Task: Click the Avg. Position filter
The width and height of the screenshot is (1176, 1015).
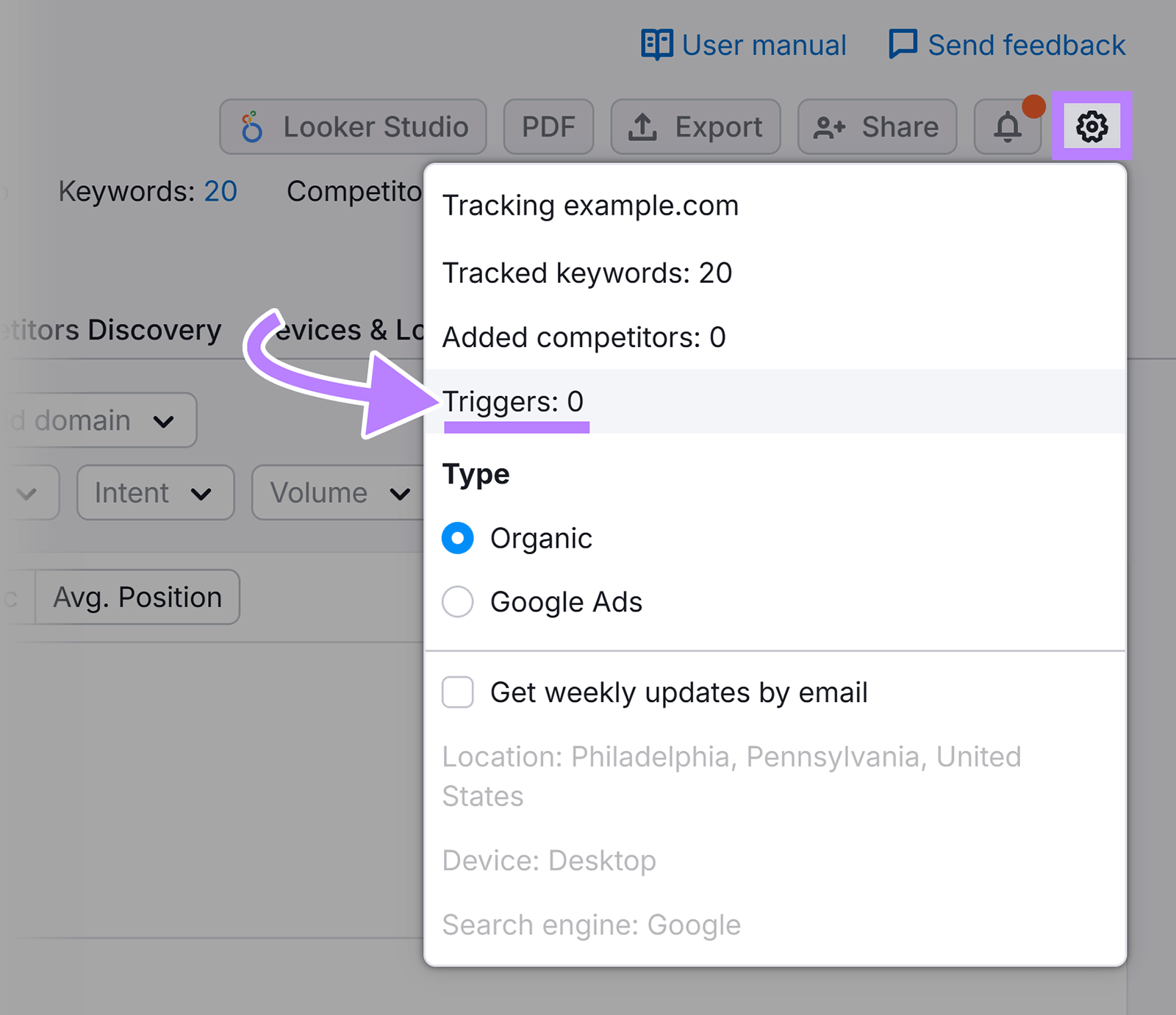Action: [137, 597]
